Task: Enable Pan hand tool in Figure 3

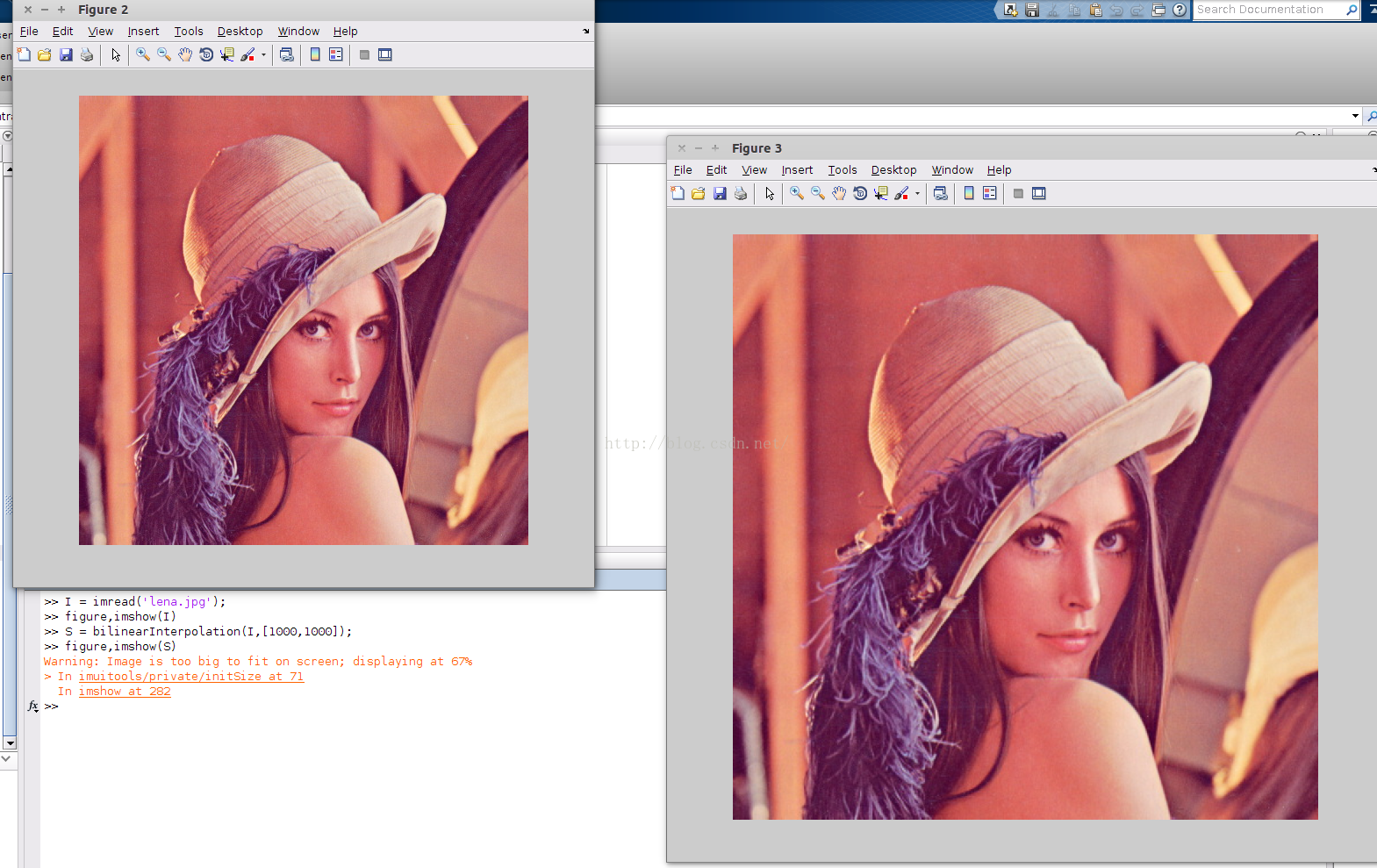Action: (839, 193)
